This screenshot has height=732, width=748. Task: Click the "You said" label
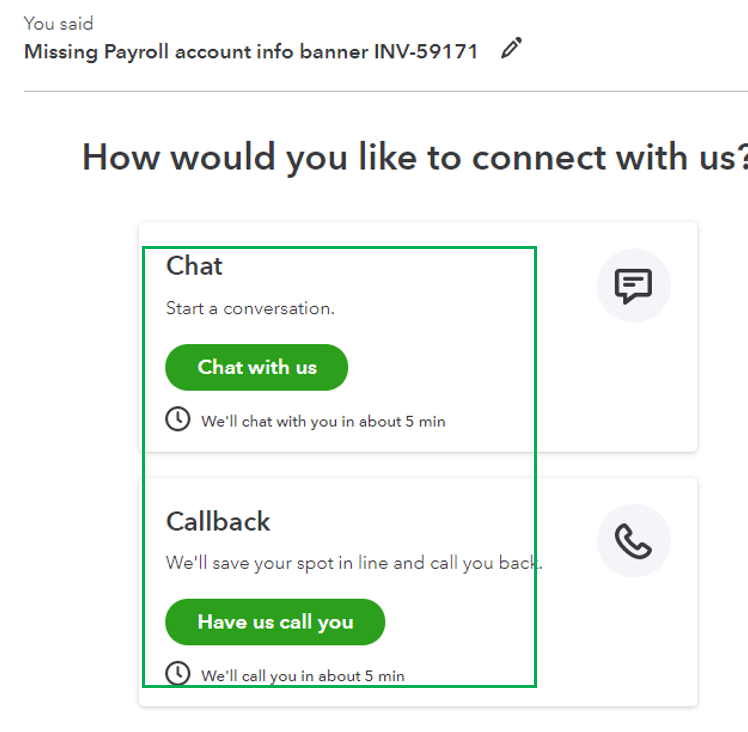point(58,23)
